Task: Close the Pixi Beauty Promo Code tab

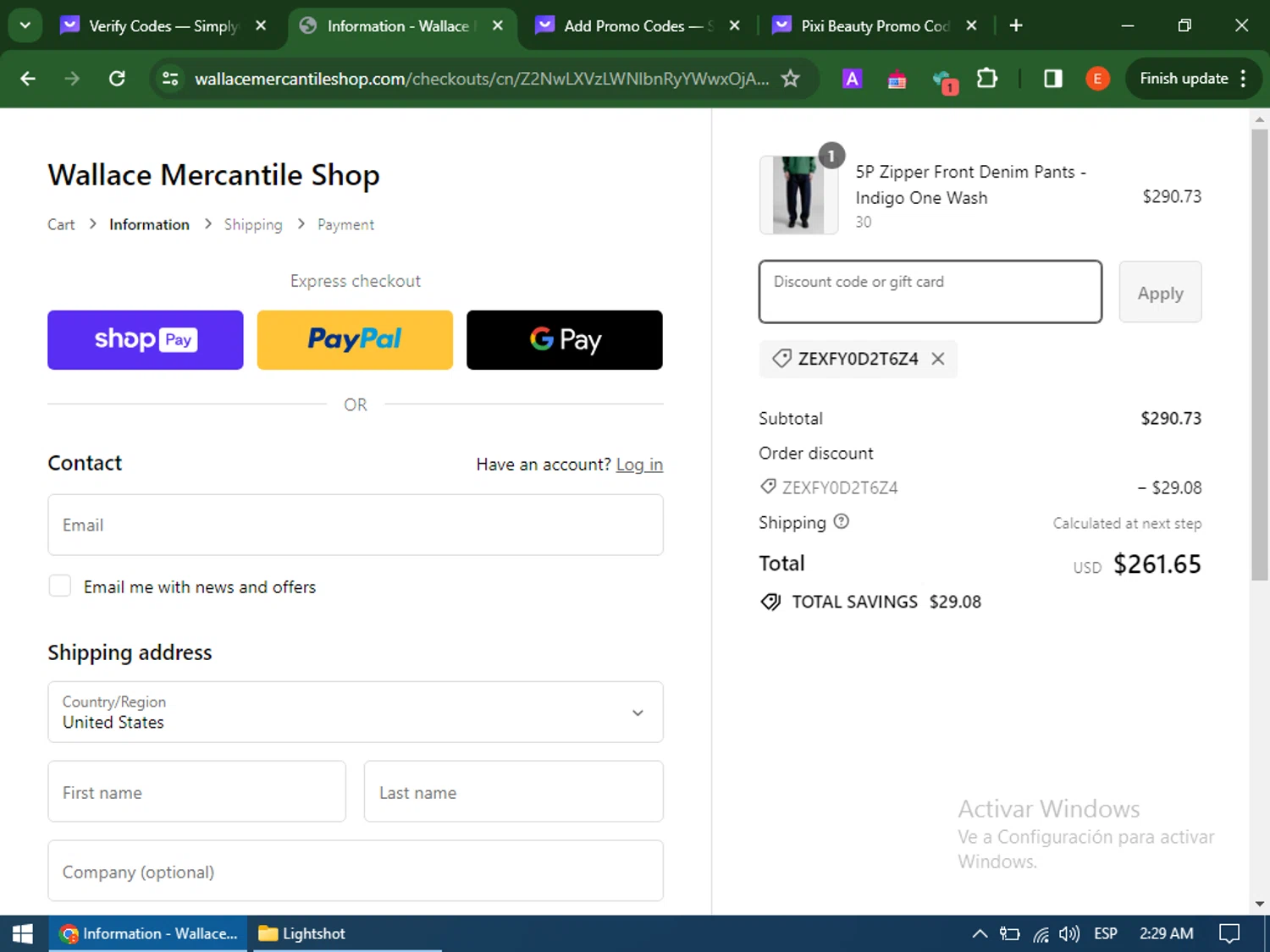Action: pyautogui.click(x=972, y=26)
